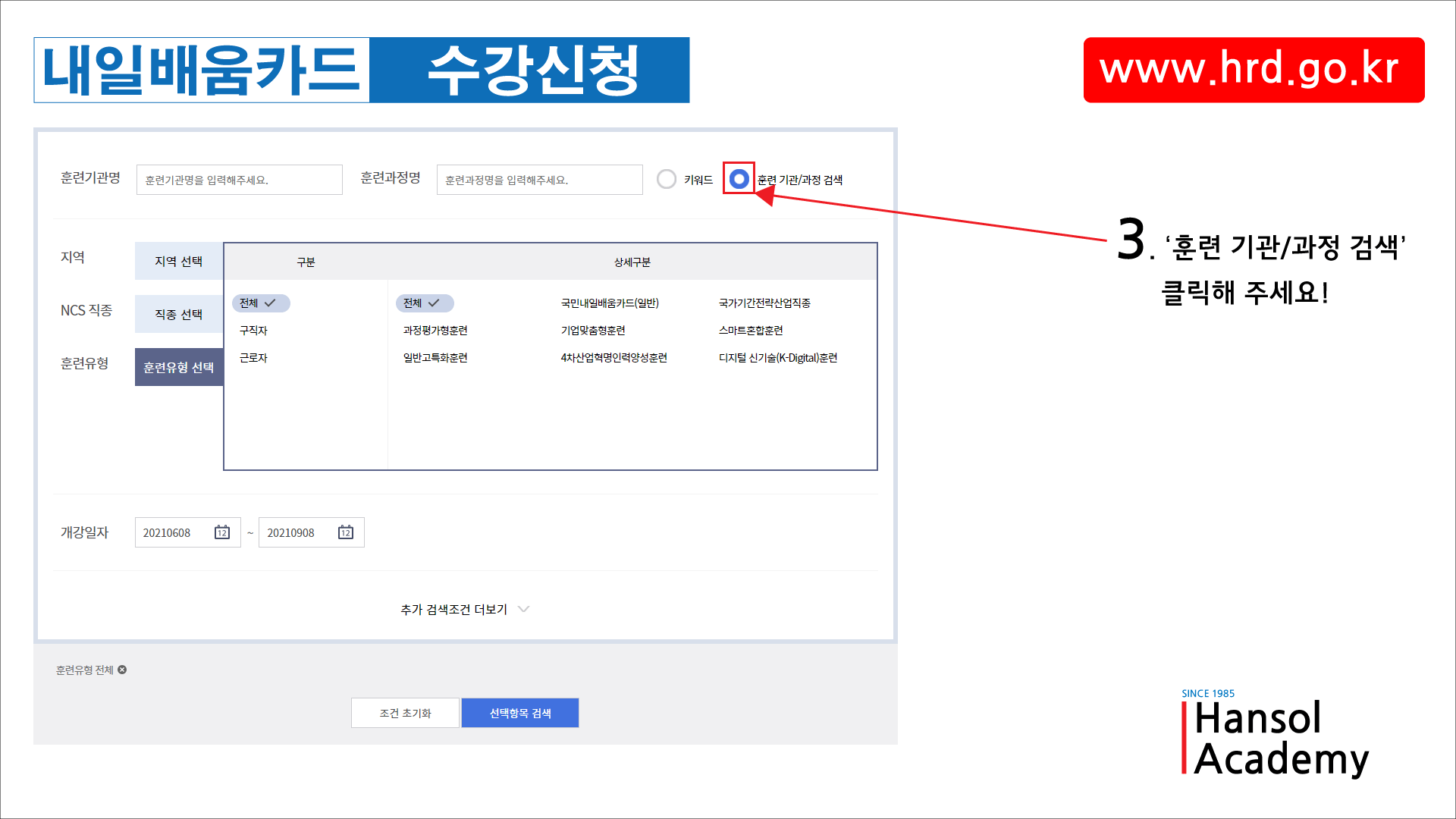Select 국가기간전략산업직종 option
This screenshot has width=1456, height=819.
tap(764, 303)
